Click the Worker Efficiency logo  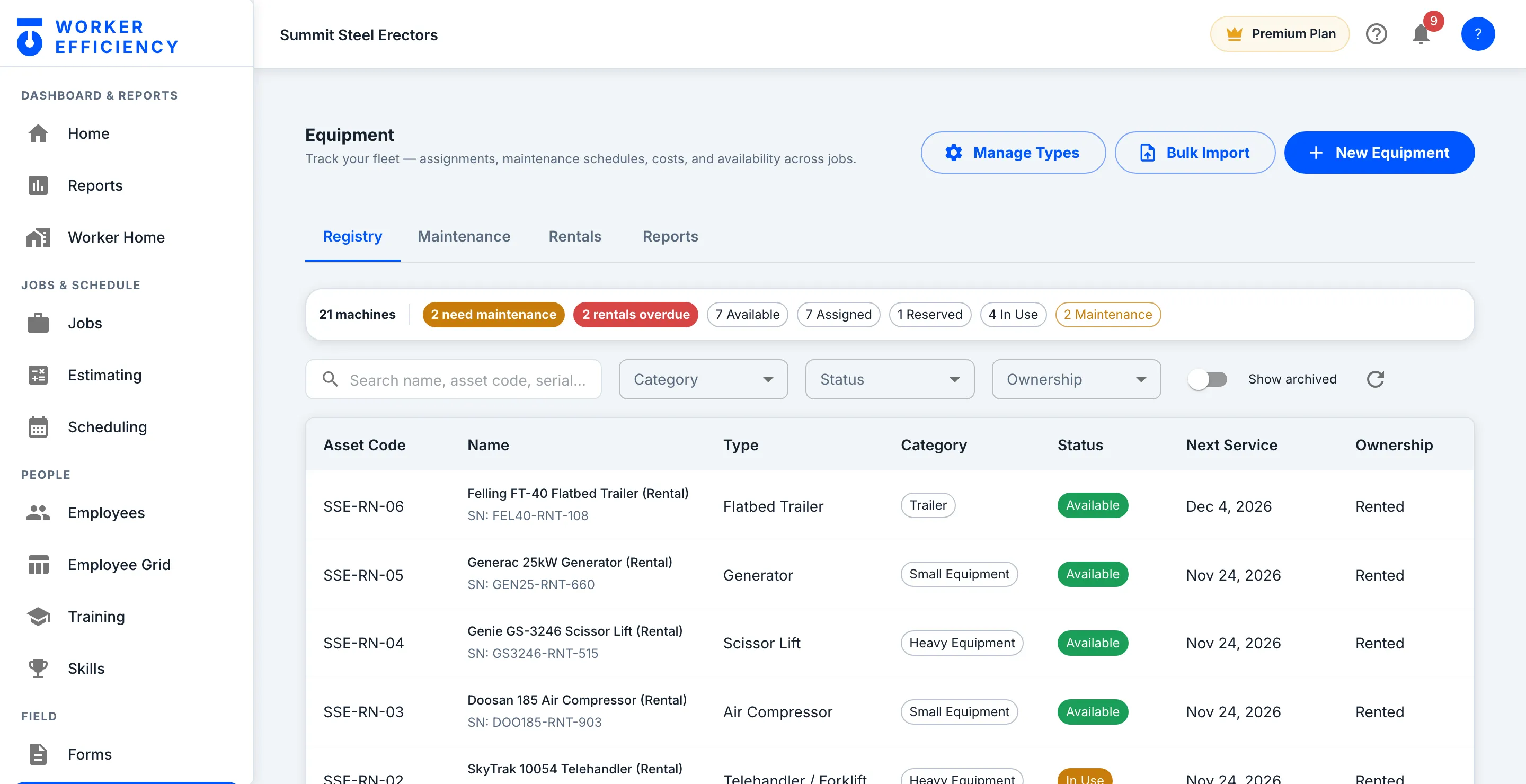pos(97,37)
